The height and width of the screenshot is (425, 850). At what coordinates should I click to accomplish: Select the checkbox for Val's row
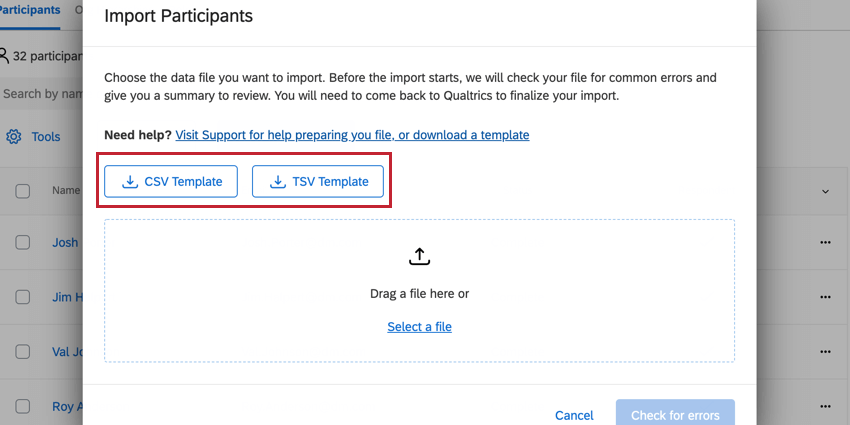[23, 352]
